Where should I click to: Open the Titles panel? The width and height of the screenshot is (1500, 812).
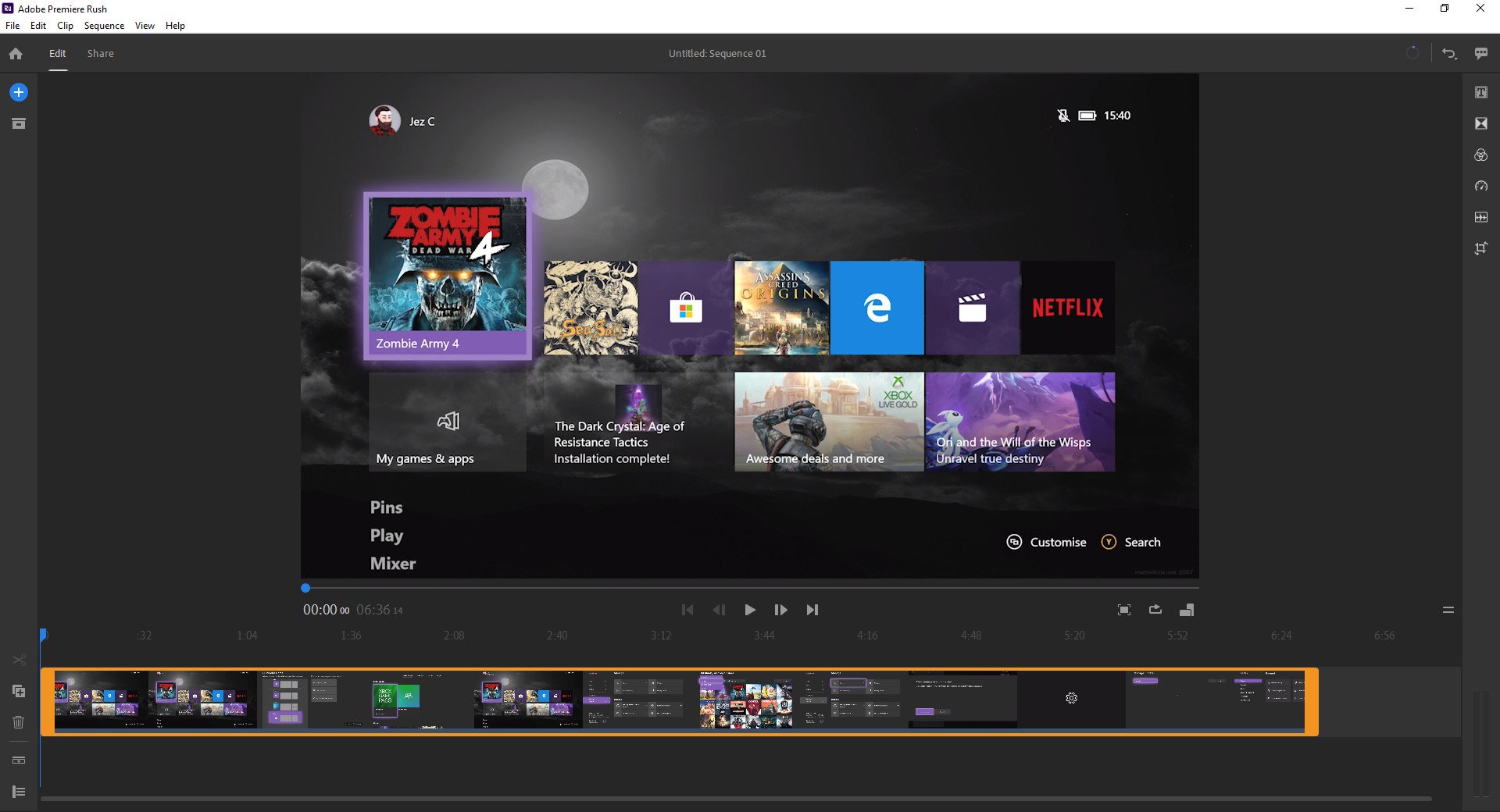coord(1480,92)
